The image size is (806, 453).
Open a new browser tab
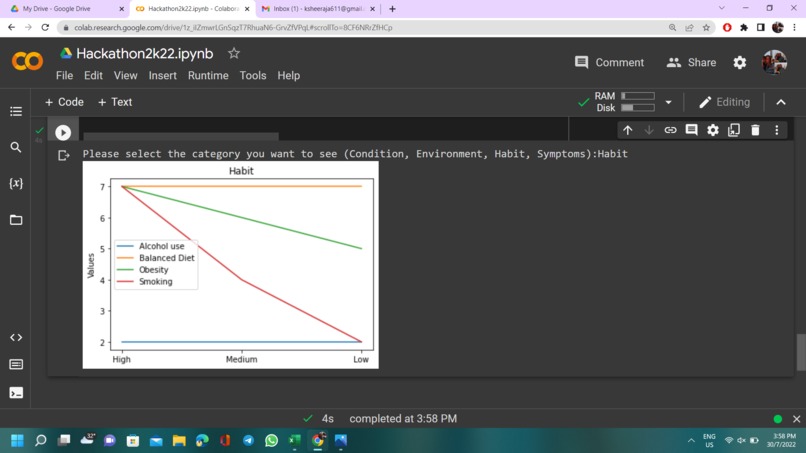point(392,9)
